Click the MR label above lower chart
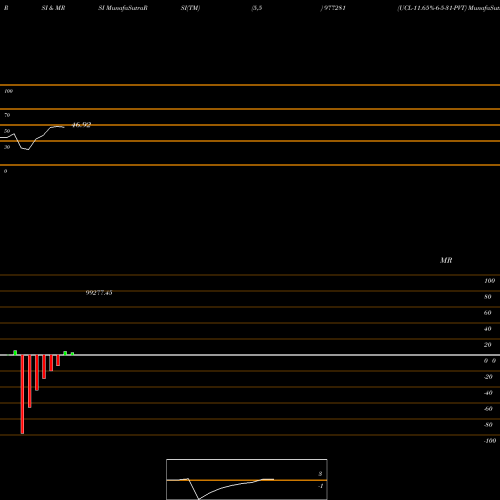The image size is (500, 500). 446,260
